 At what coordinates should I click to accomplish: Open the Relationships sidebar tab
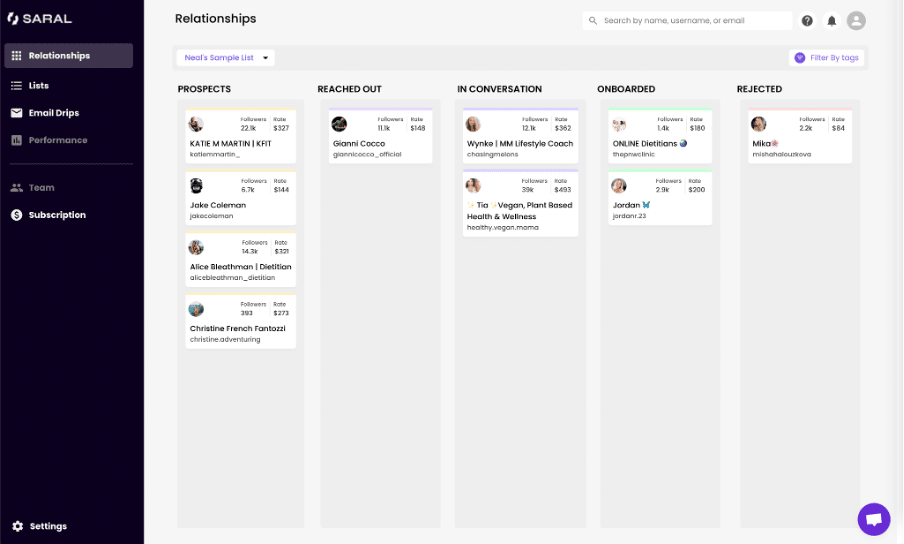59,56
